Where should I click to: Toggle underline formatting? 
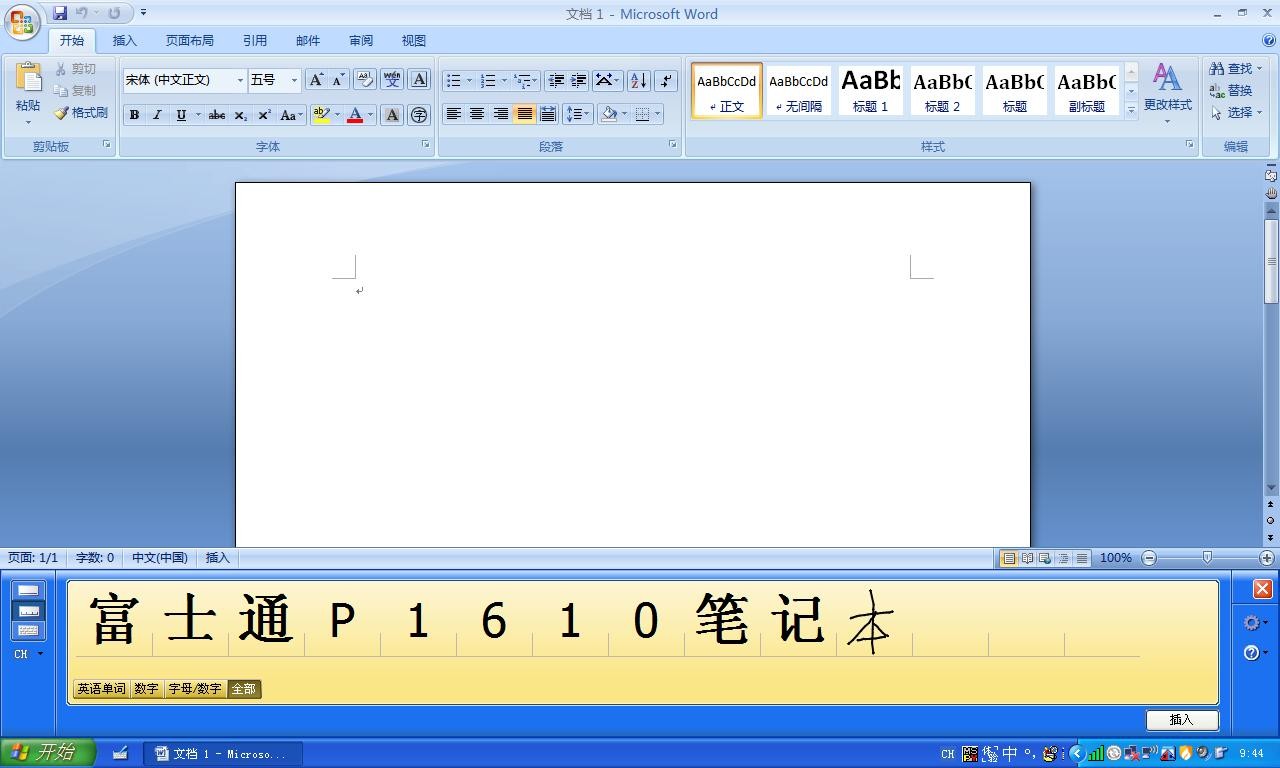click(181, 115)
